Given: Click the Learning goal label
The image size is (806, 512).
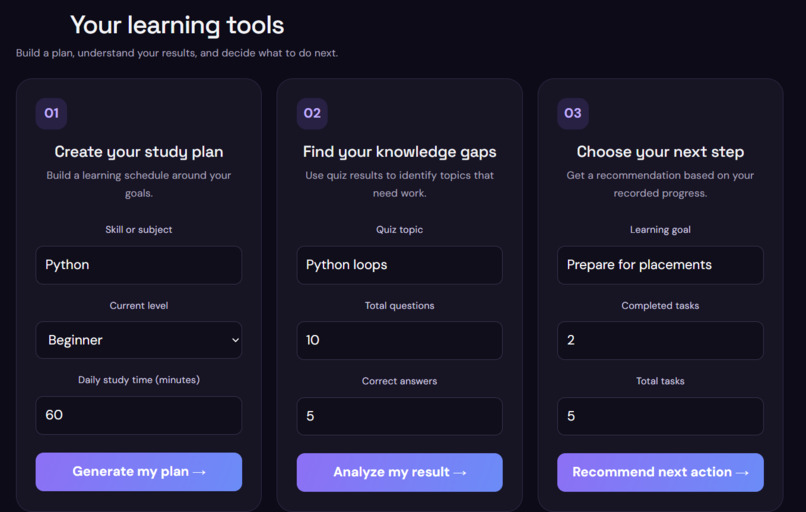Looking at the screenshot, I should pyautogui.click(x=660, y=230).
